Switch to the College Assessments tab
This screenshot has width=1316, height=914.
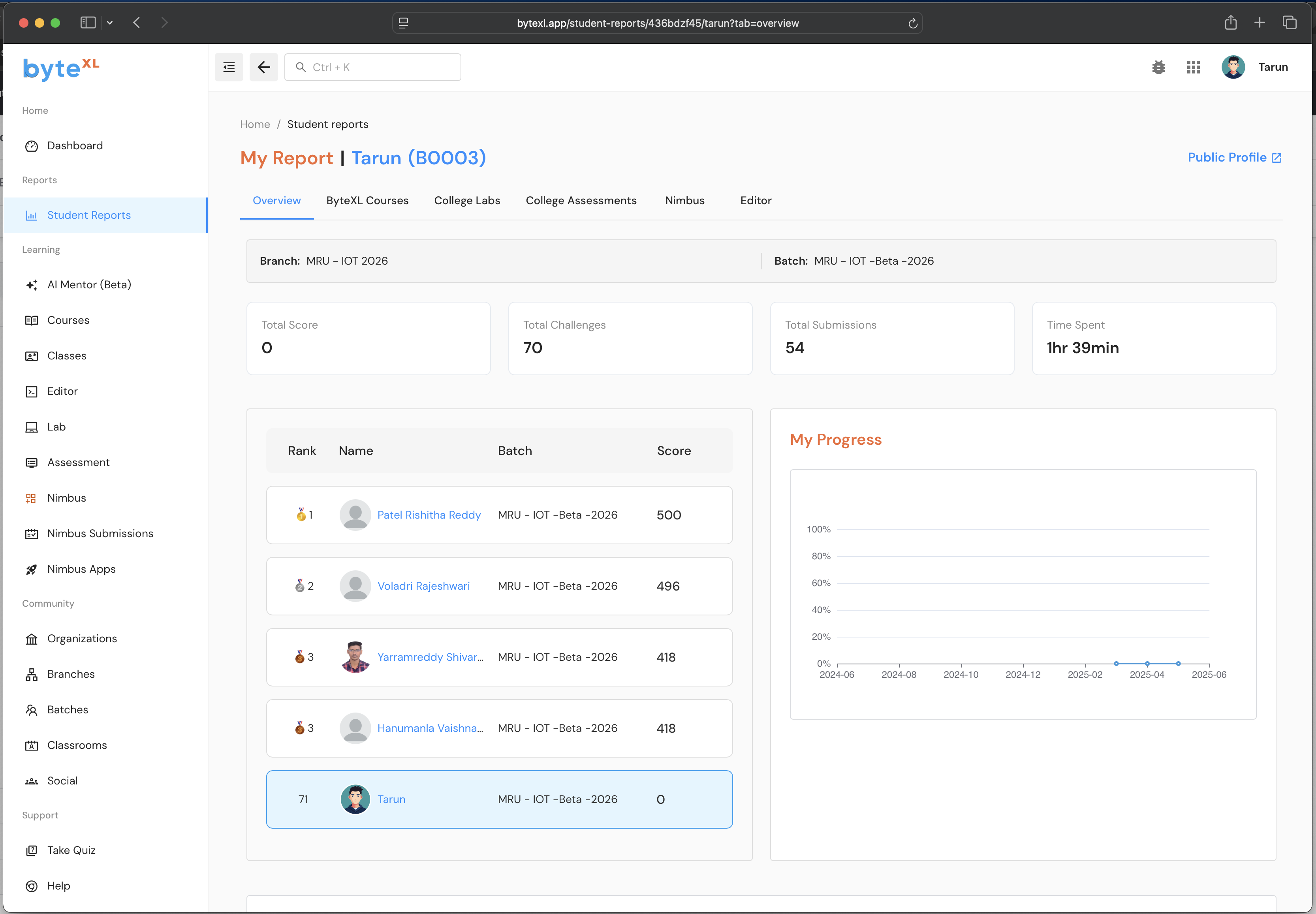581,200
